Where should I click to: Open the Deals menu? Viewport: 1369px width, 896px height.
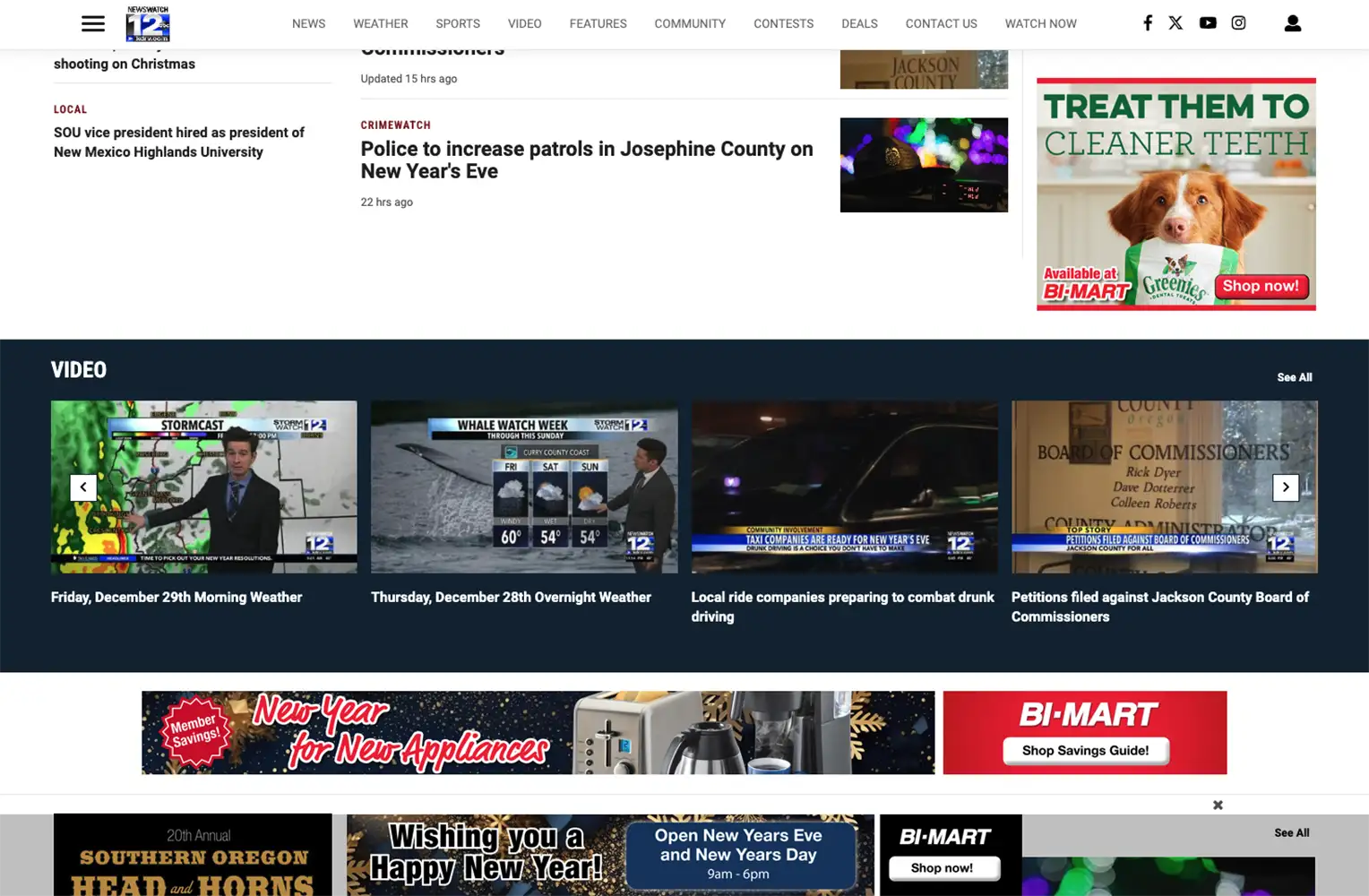tap(859, 23)
